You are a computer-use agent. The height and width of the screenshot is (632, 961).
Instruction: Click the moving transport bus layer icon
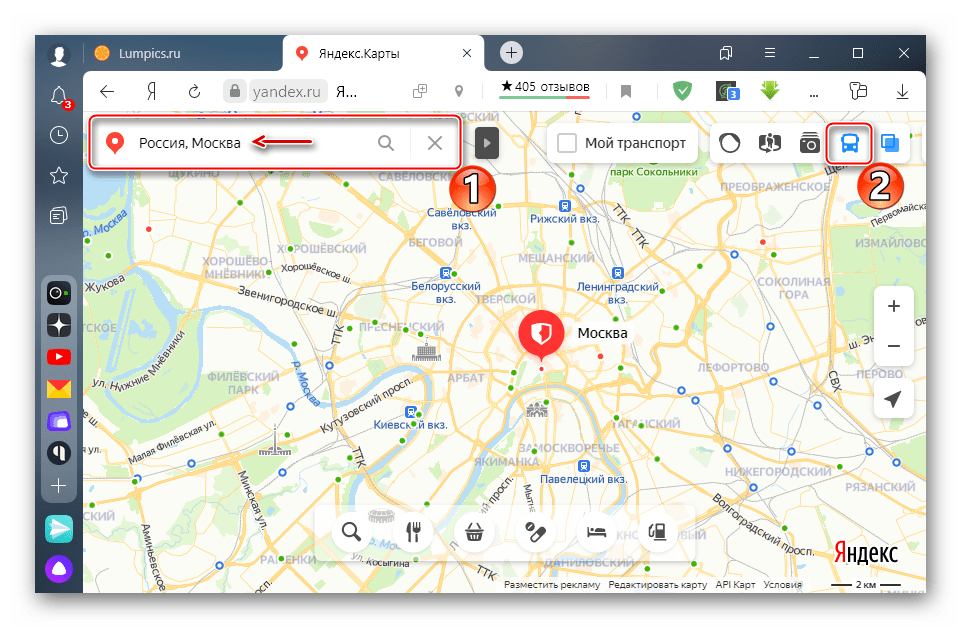pyautogui.click(x=849, y=144)
